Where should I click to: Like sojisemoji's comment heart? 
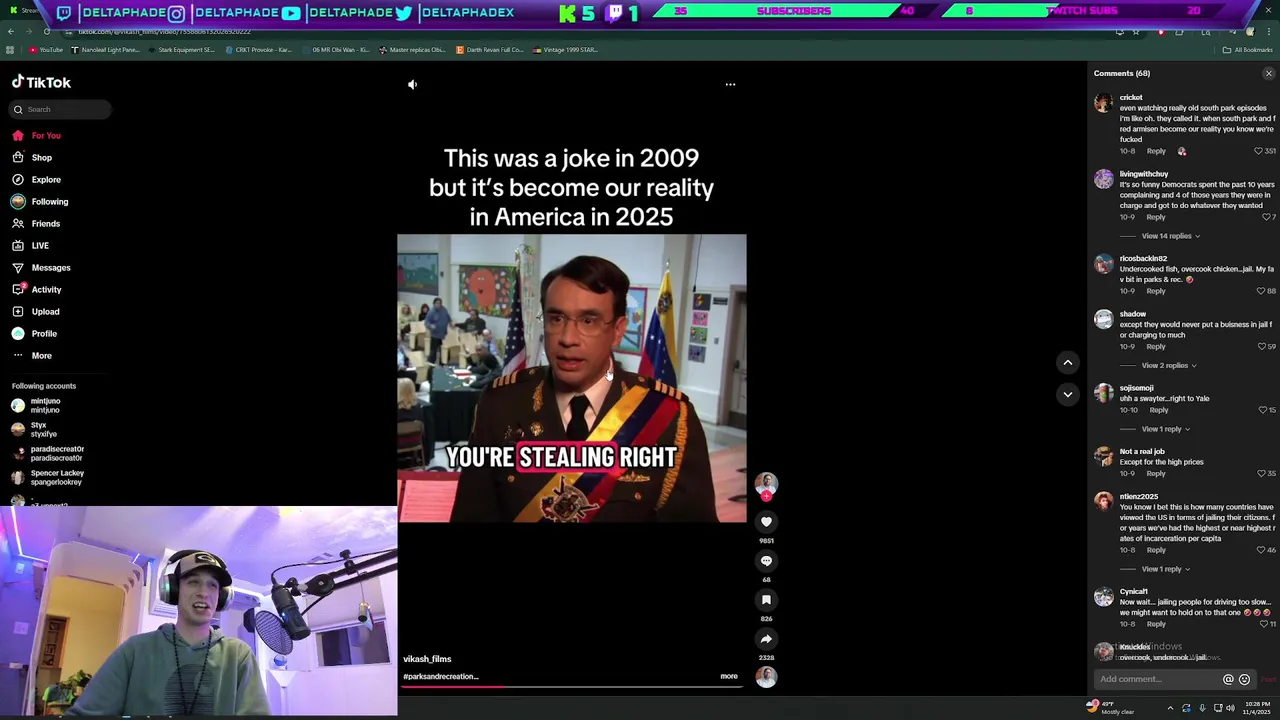(x=1262, y=410)
